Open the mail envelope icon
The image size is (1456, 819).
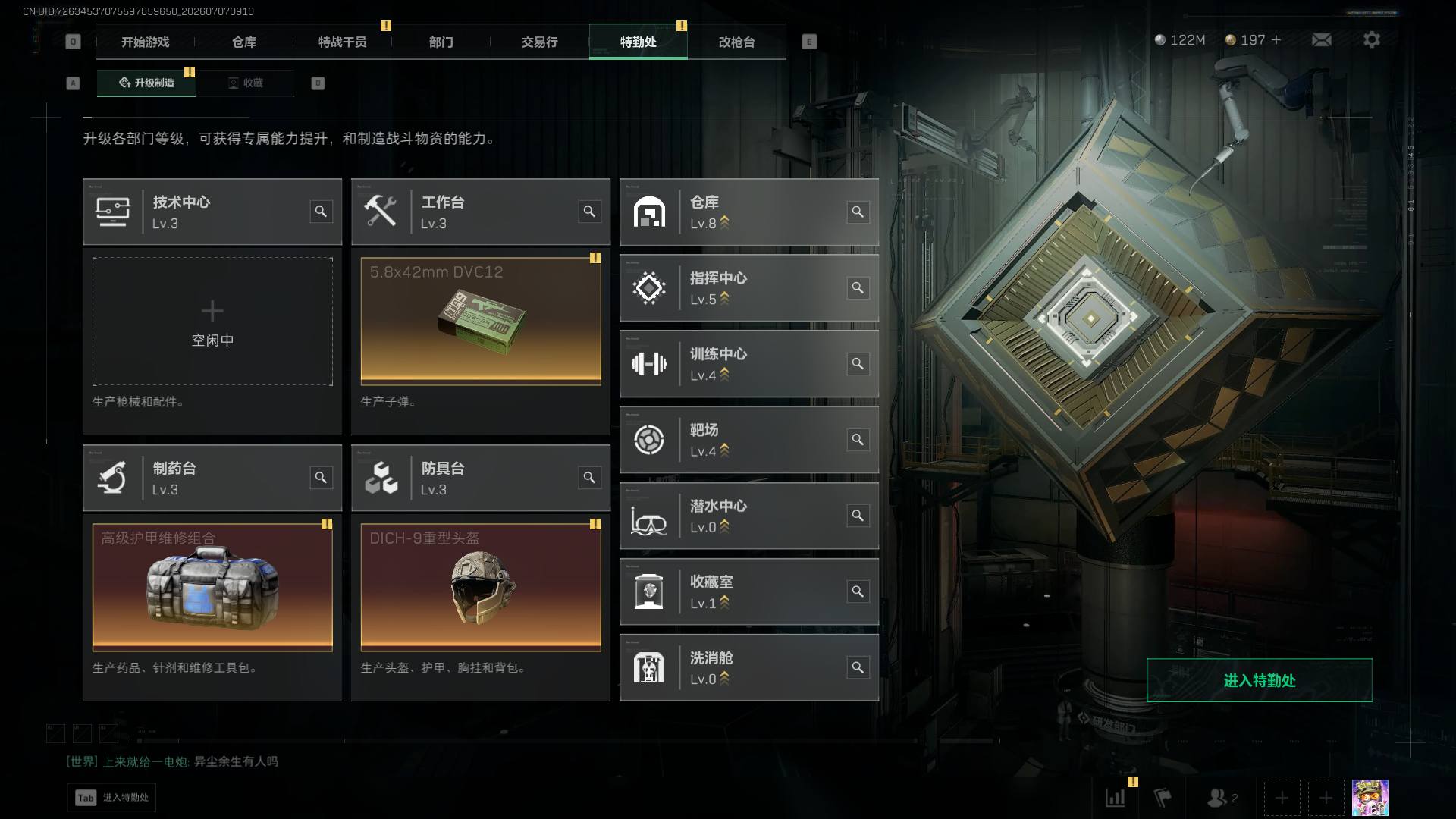tap(1321, 39)
